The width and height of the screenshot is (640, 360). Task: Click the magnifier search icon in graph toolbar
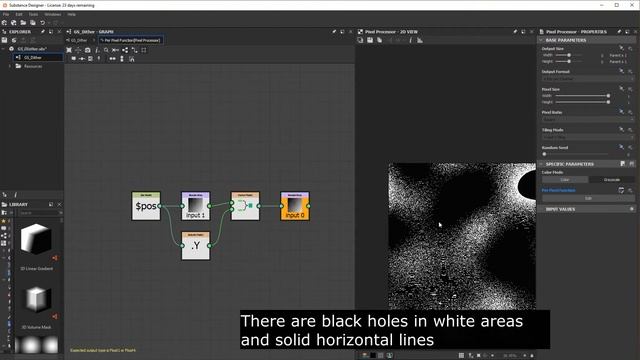point(106,50)
